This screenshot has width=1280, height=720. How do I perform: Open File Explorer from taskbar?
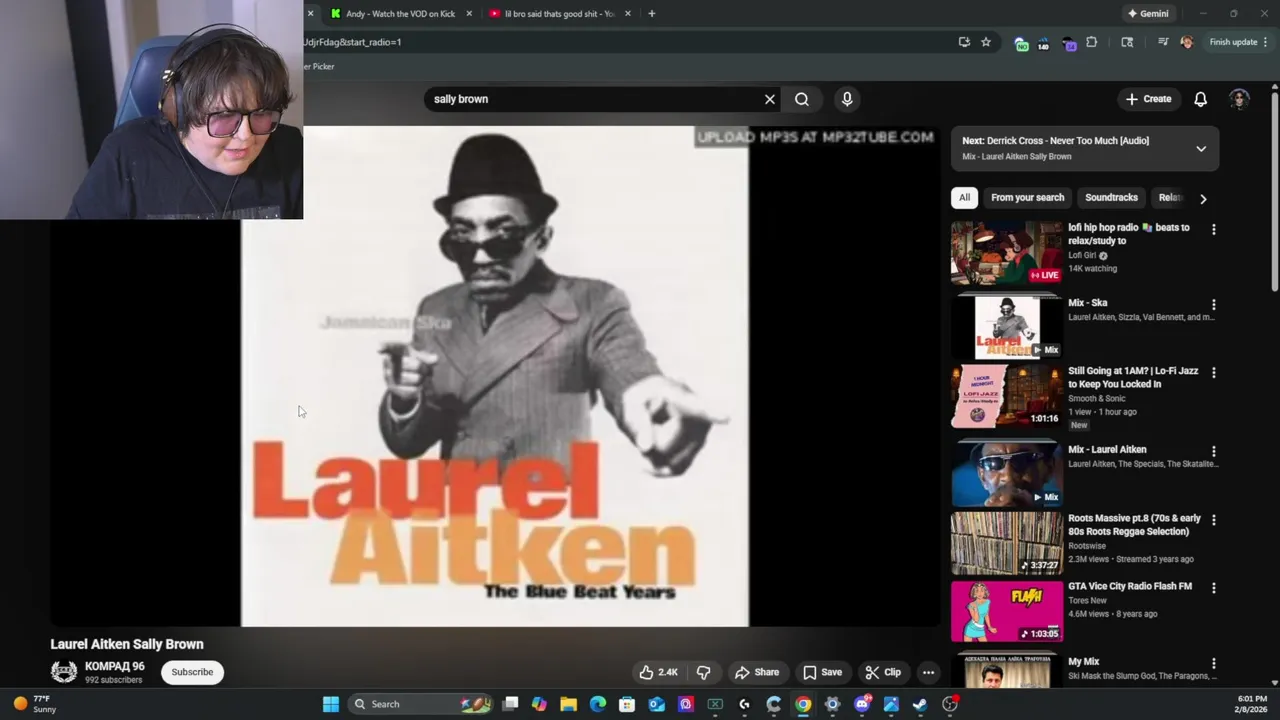(568, 704)
